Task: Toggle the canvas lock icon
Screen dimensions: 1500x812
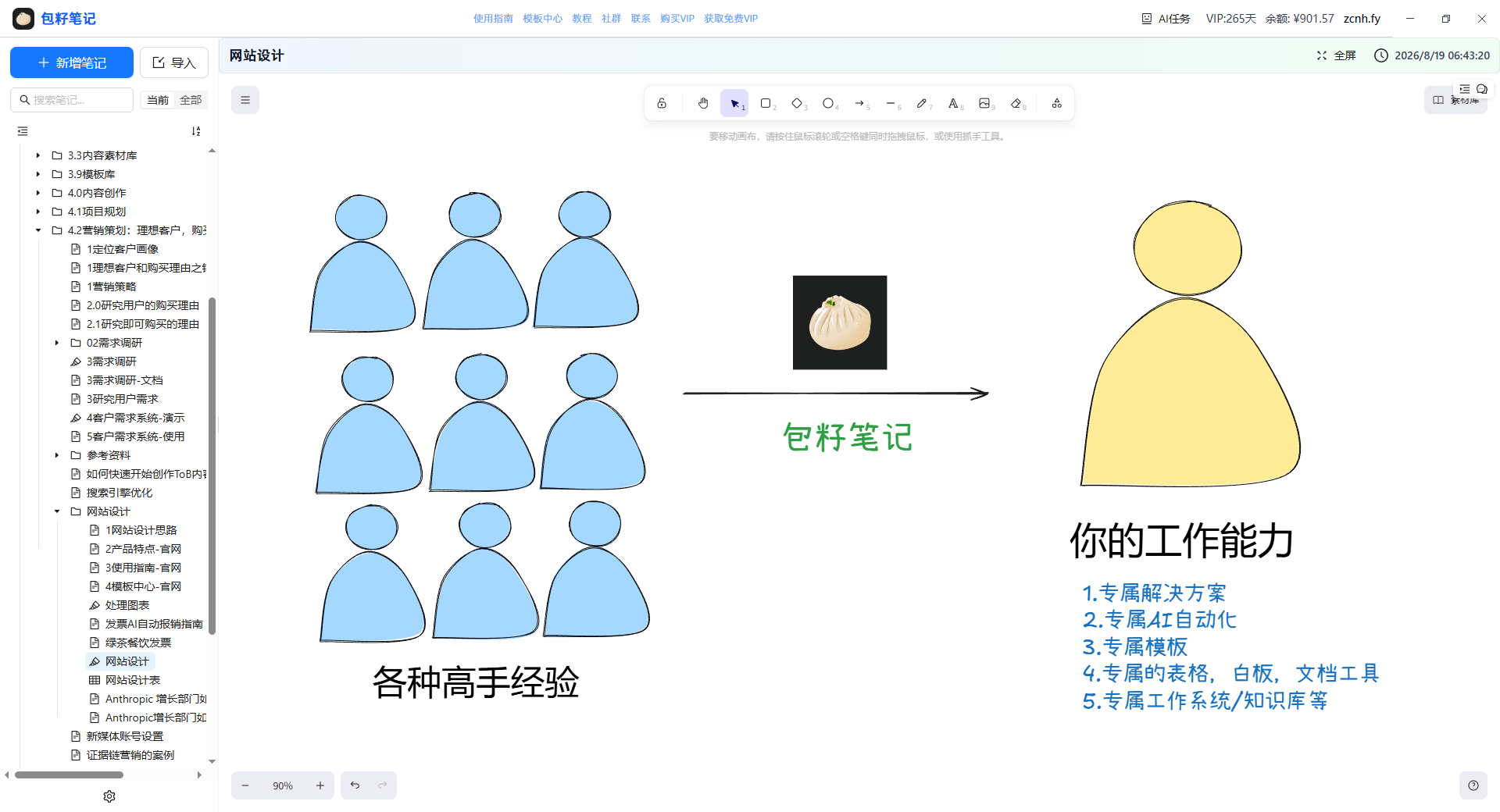Action: coord(662,103)
